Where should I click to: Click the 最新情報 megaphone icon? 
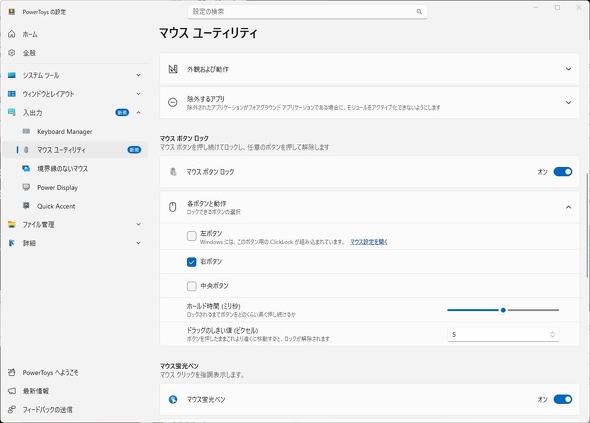[12, 391]
